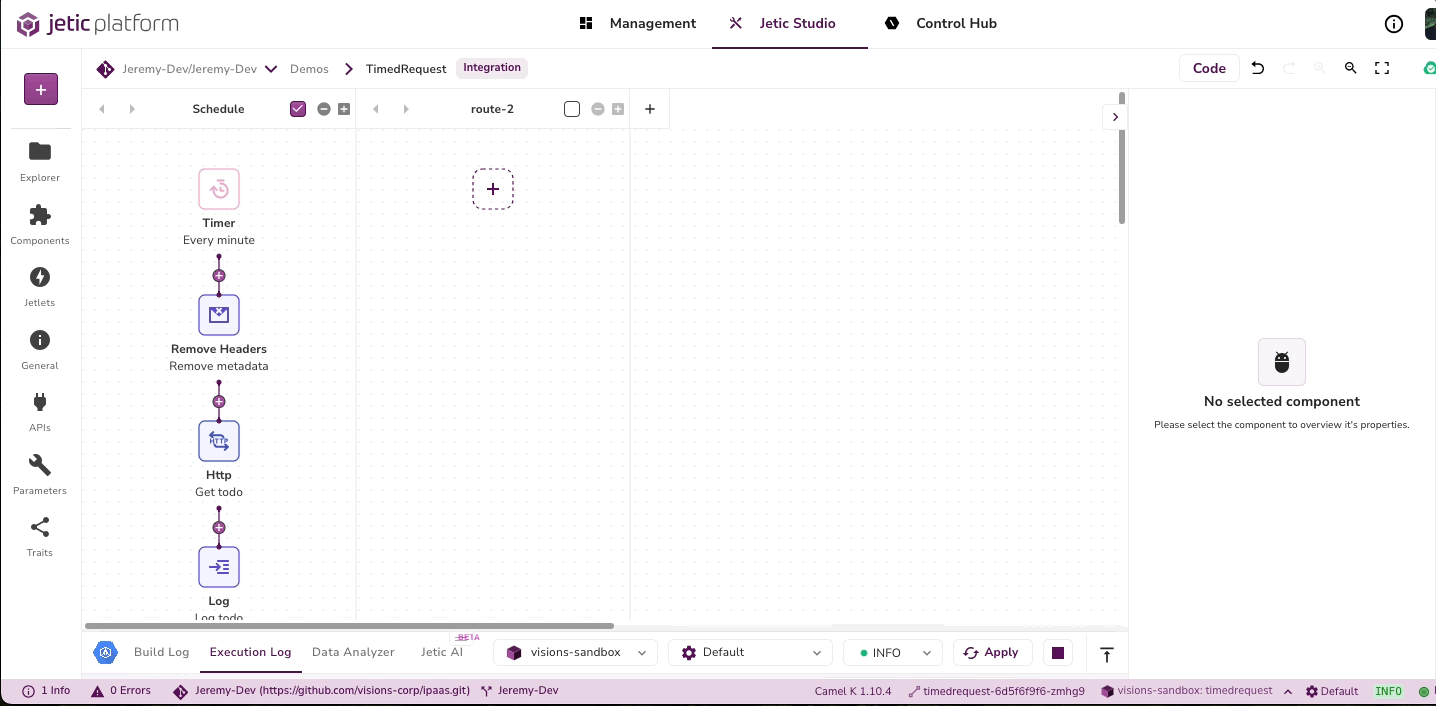Screen dimensions: 1436x706
Task: Check the route-2 checkbox
Action: tap(572, 109)
